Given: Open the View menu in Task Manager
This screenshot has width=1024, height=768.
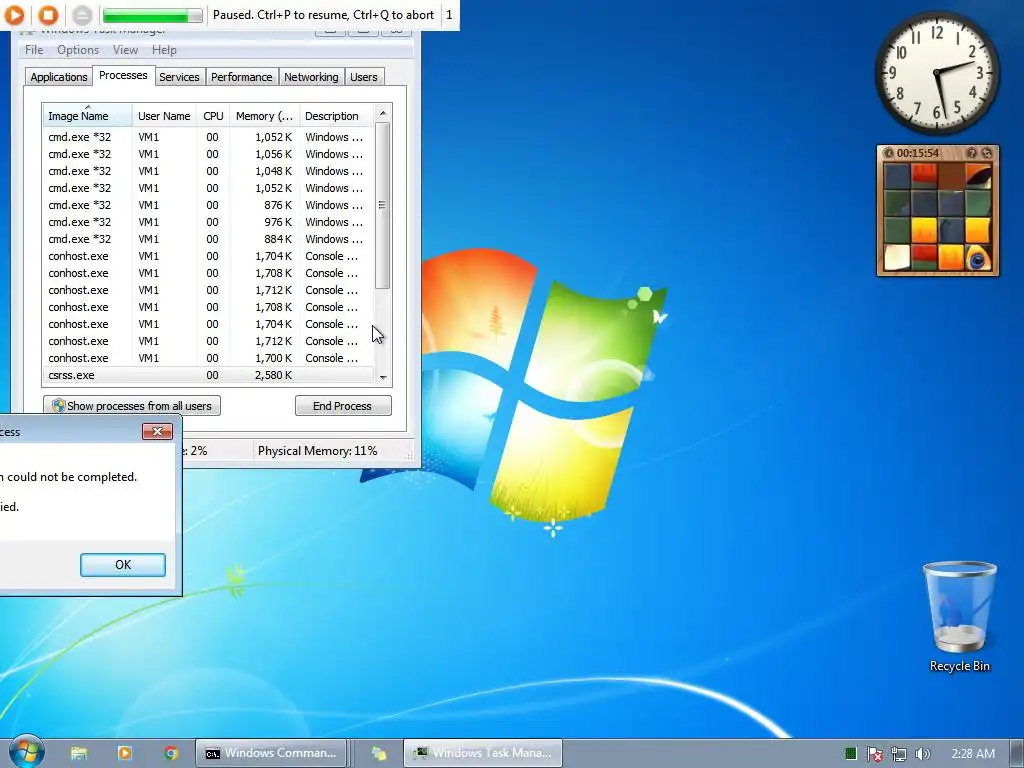Looking at the screenshot, I should click(125, 50).
